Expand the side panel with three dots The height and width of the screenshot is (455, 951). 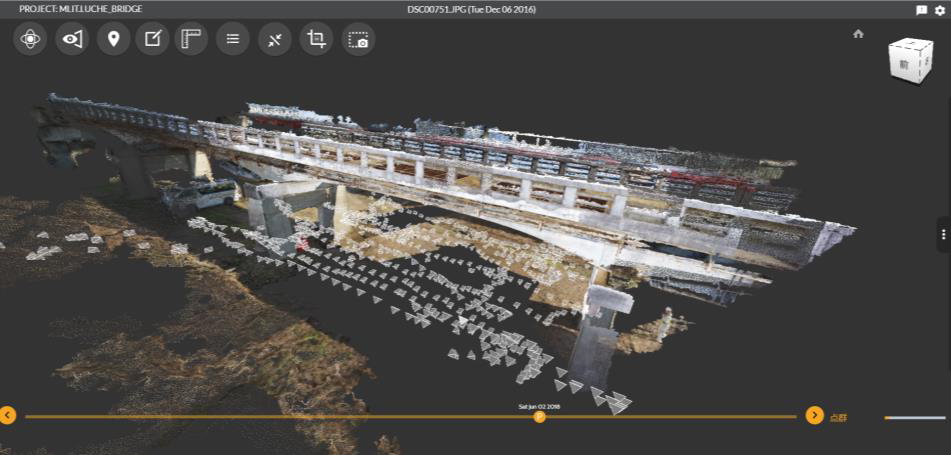click(944, 234)
